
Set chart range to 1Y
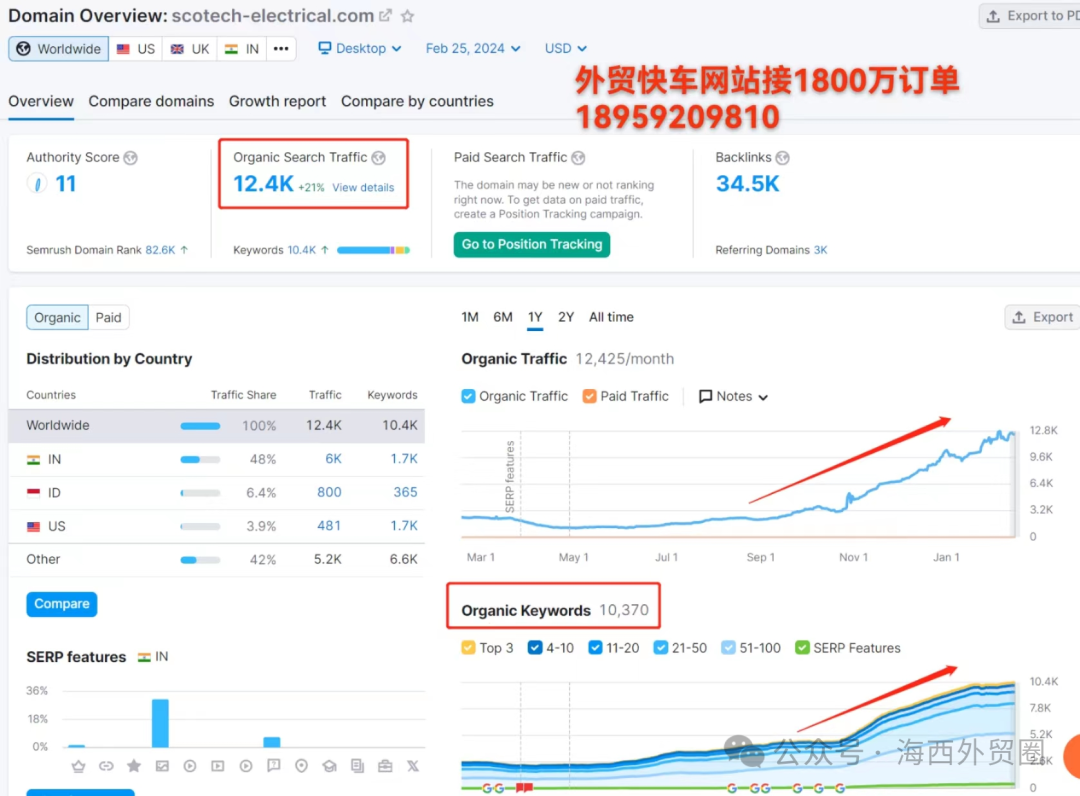[x=535, y=317]
